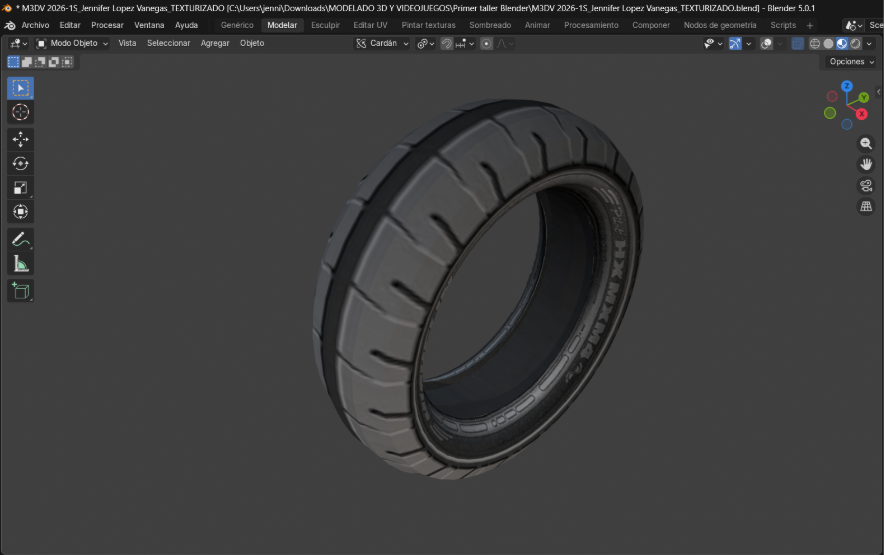Select the Add Cube tool
The height and width of the screenshot is (555, 885).
point(20,291)
